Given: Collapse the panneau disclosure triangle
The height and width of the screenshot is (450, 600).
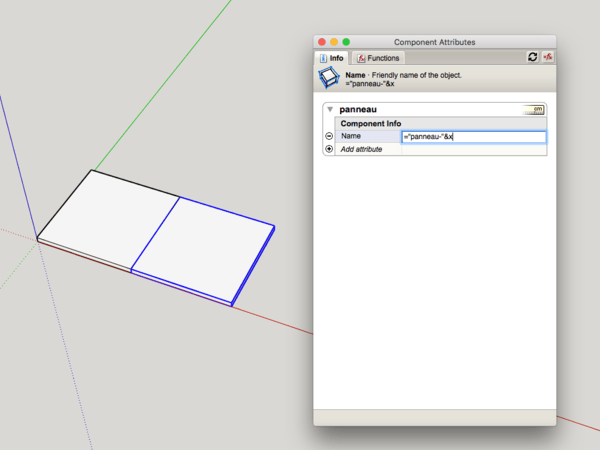Looking at the screenshot, I should click(330, 109).
